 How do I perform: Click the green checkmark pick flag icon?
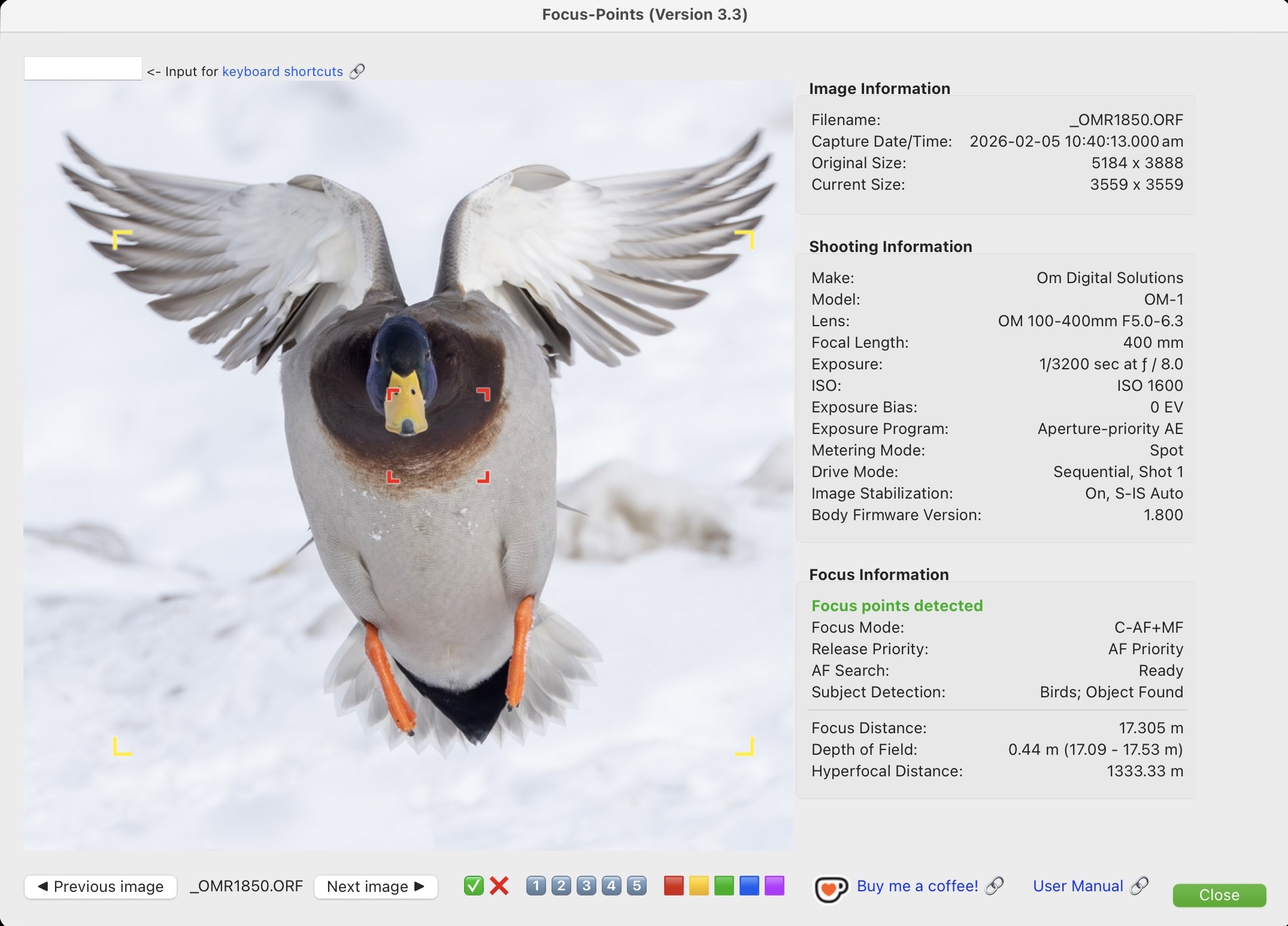474,886
